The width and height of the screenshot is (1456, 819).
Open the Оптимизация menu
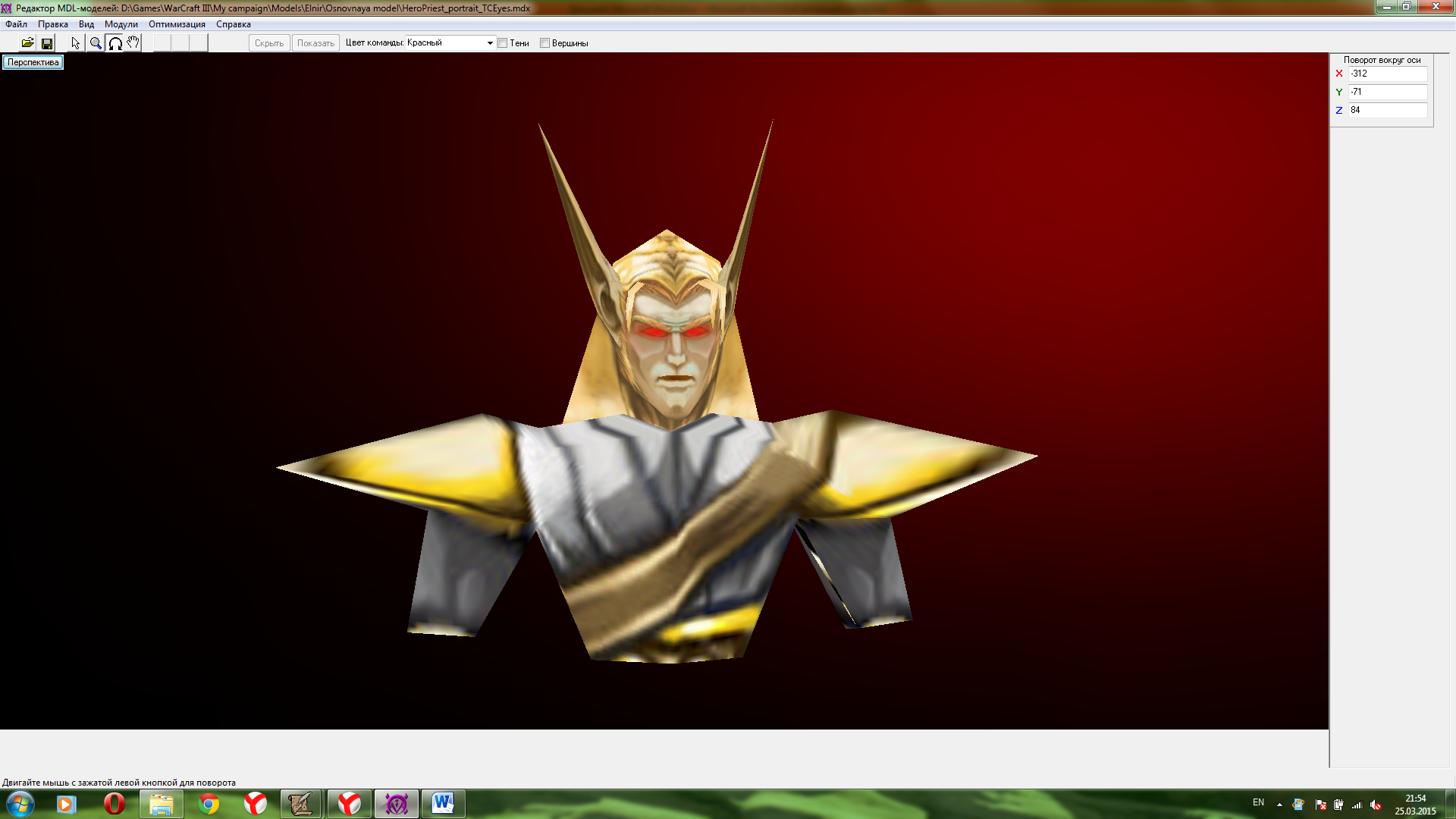point(177,24)
